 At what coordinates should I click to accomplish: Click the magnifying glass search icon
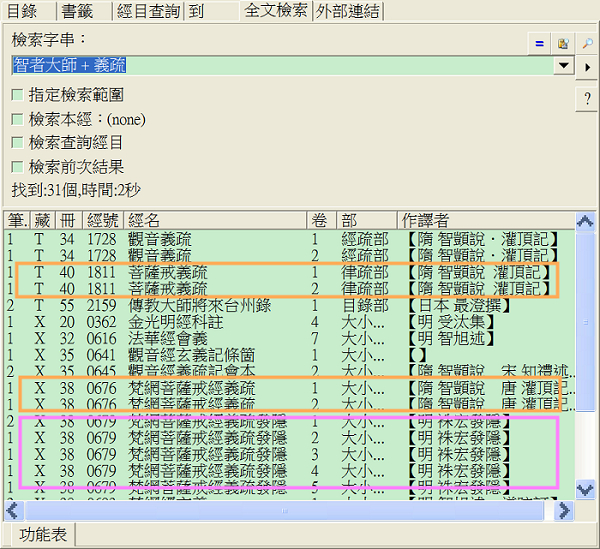point(587,43)
